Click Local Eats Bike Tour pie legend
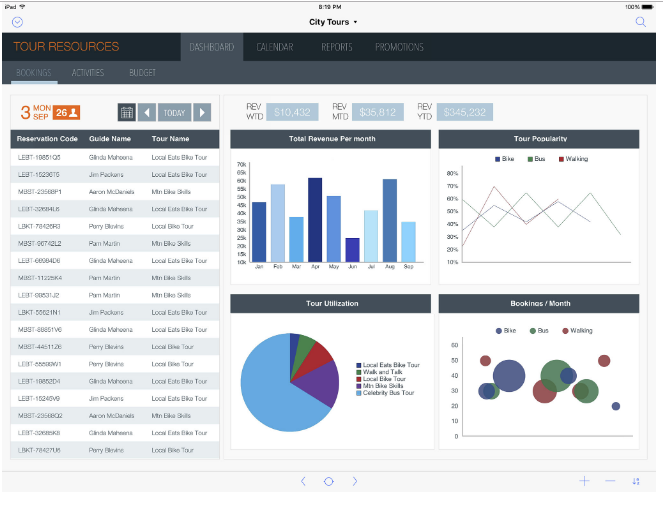Viewport: 663px width, 509px height. 388,365
